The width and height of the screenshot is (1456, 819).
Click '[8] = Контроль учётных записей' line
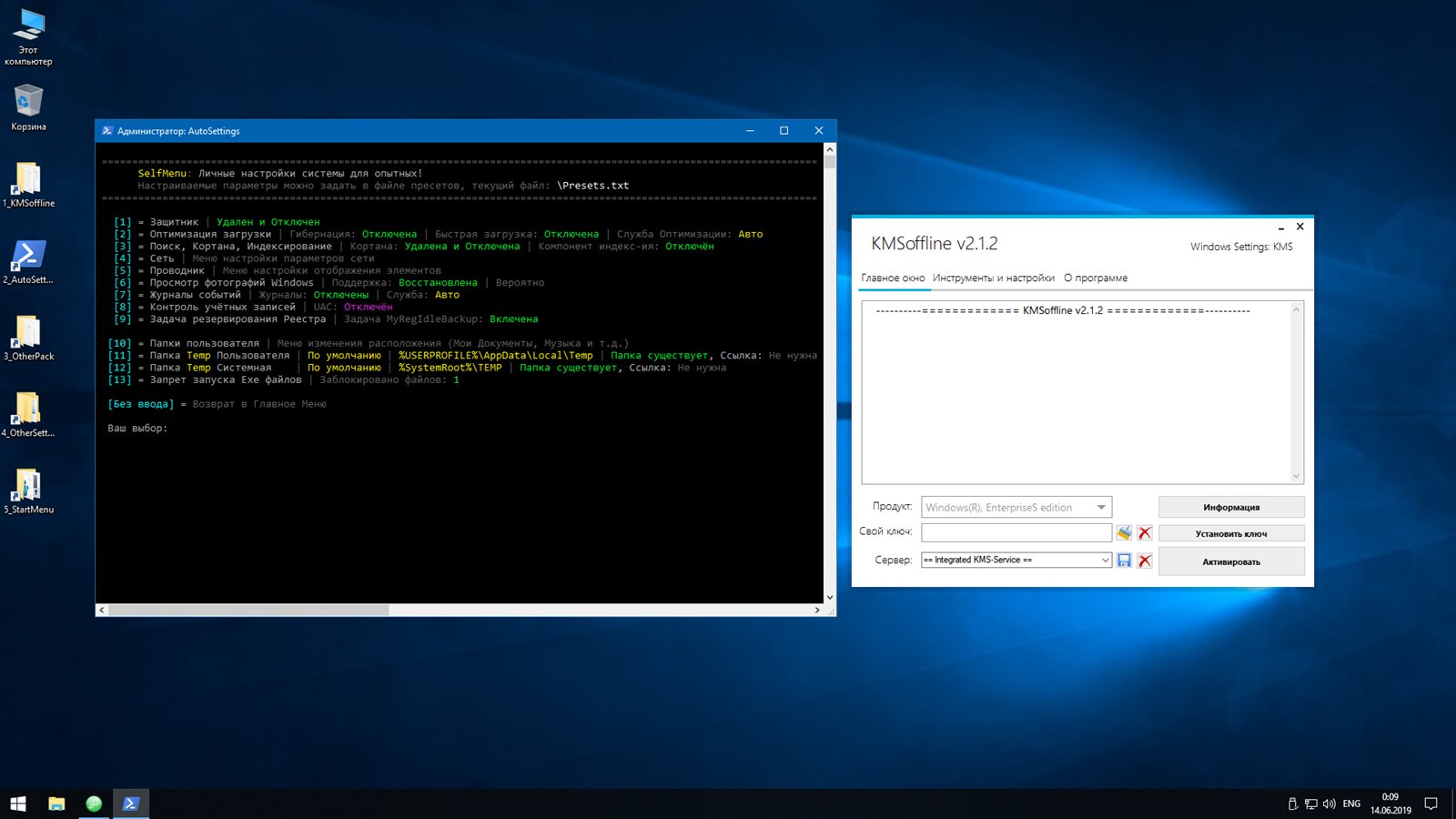pos(253,307)
